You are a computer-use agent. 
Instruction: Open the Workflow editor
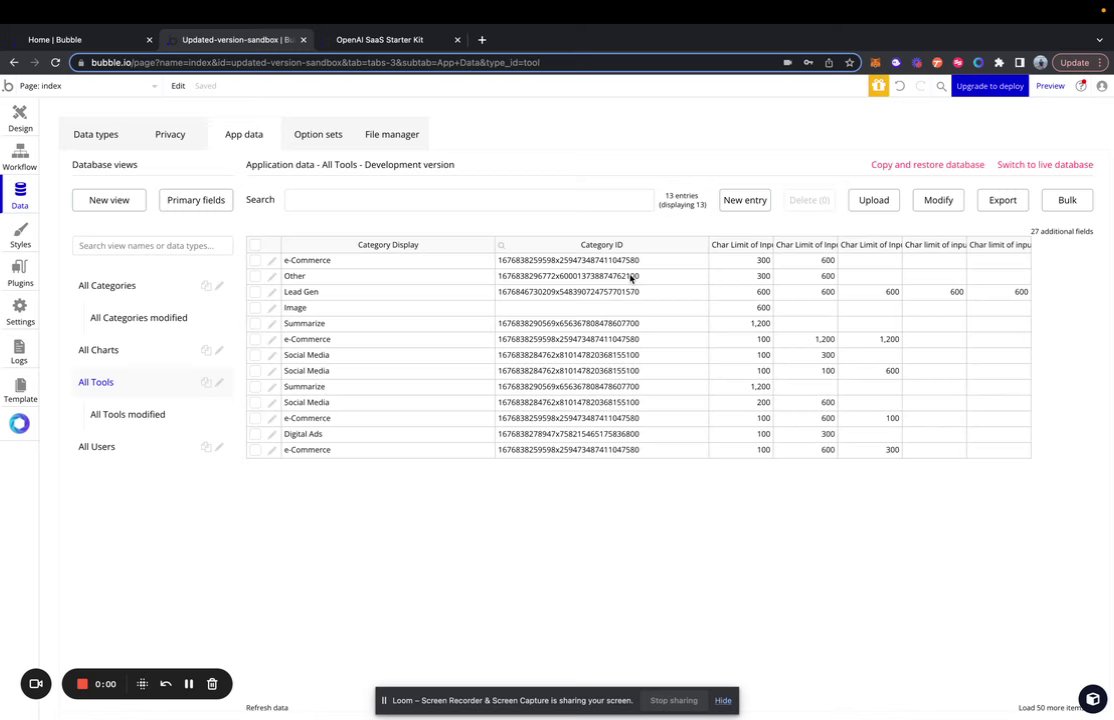20,157
